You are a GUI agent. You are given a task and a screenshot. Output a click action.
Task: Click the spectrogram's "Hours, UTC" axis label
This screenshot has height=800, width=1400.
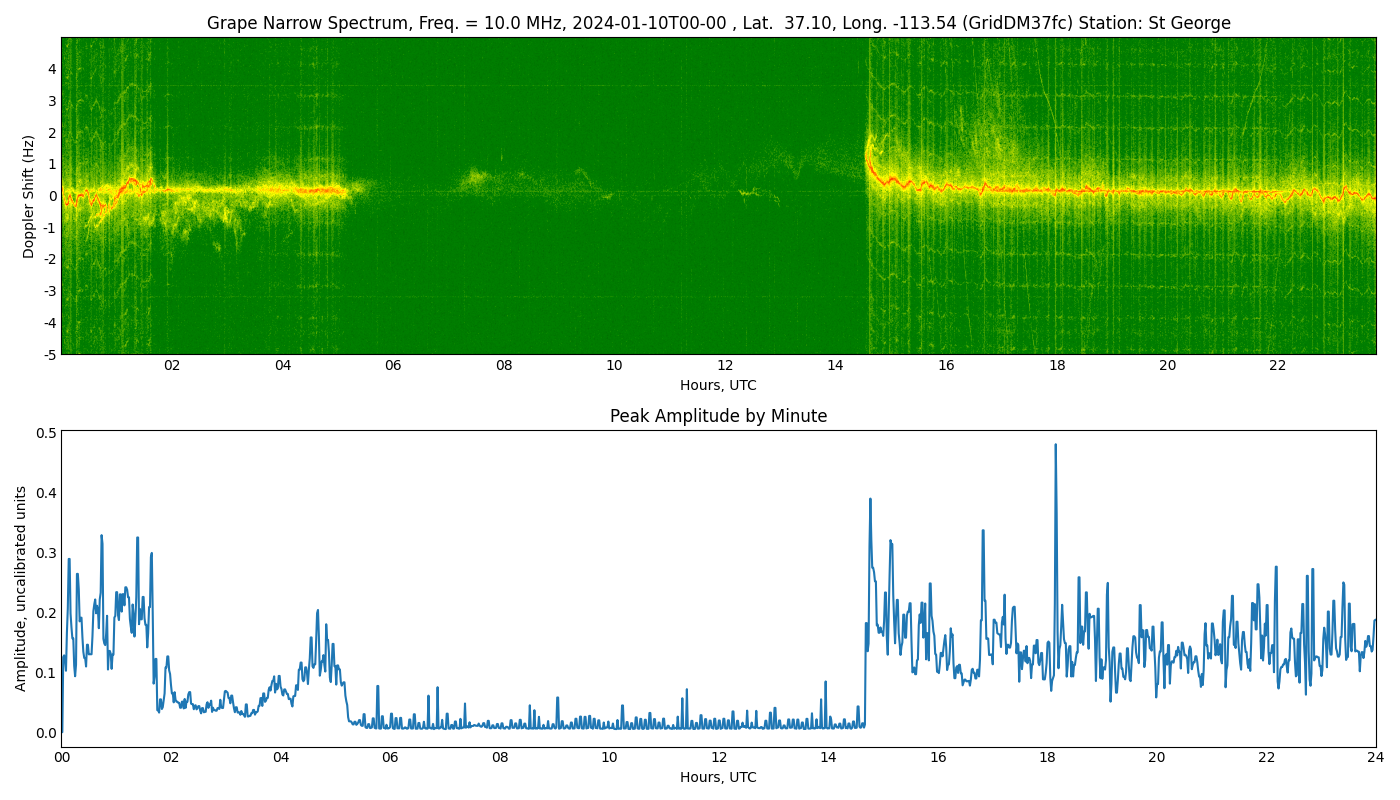(x=718, y=385)
